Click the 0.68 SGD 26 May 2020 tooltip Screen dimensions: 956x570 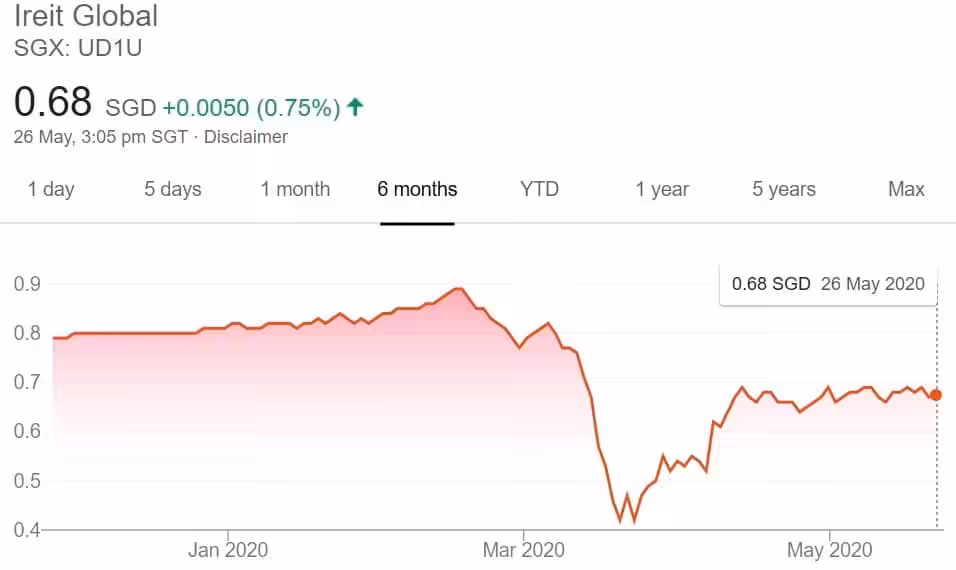[x=828, y=283]
